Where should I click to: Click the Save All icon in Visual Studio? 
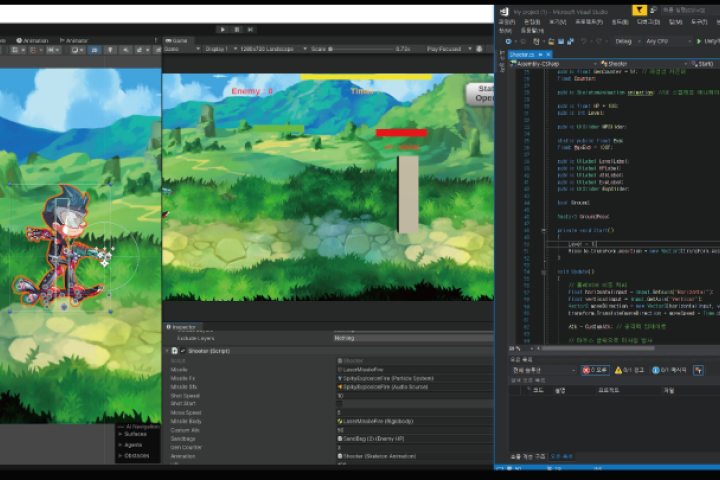(571, 41)
